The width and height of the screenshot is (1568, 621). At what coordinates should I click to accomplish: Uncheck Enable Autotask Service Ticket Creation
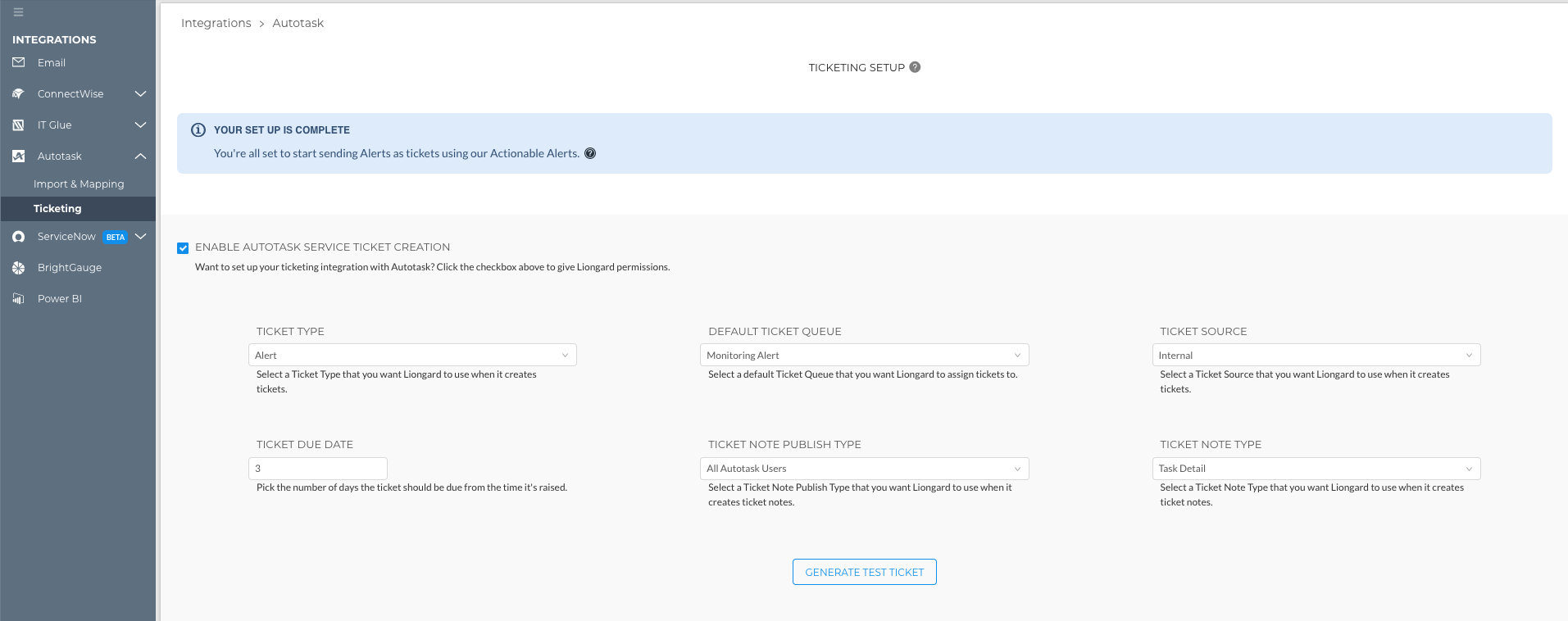click(183, 247)
